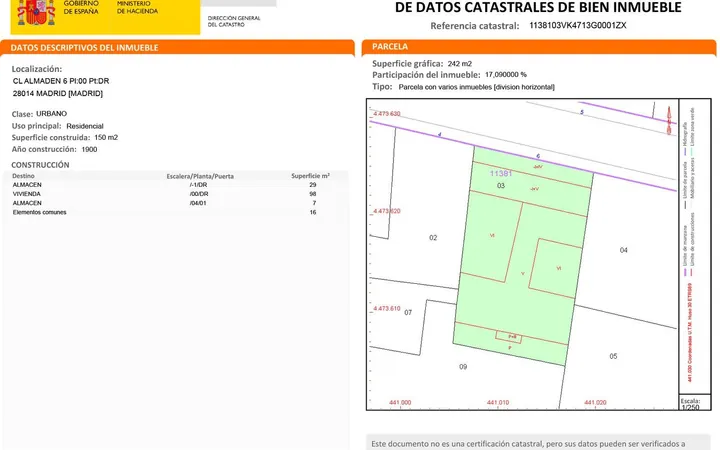This screenshot has width=720, height=450.
Task: Click the 'Uso principal:' label
Action: (x=36, y=126)
